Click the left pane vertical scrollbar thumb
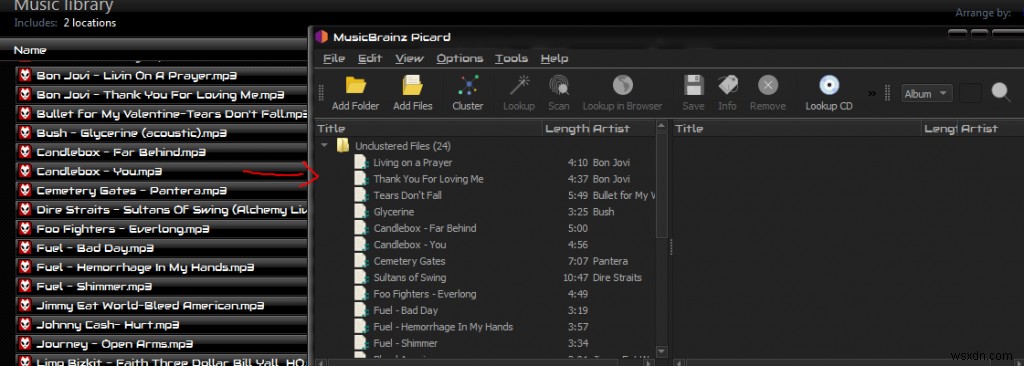Viewport: 1024px width, 366px height. pos(662,185)
